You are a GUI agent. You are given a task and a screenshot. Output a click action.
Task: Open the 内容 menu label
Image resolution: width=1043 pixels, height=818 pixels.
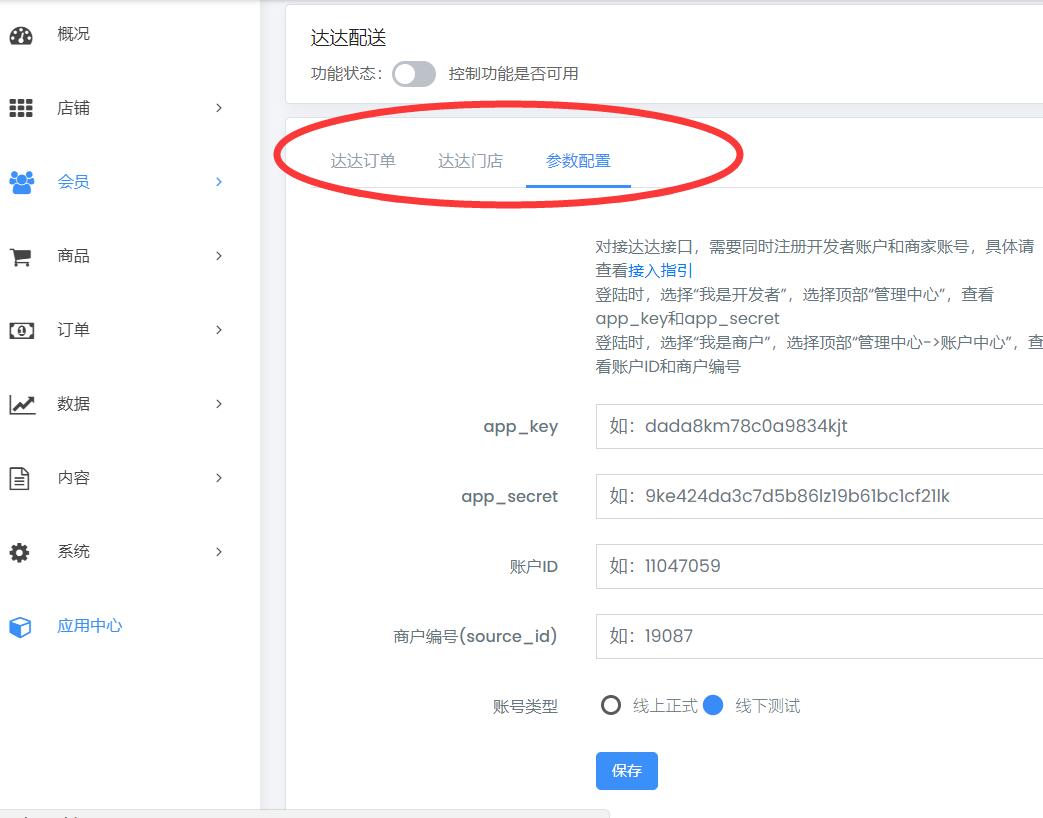coord(73,477)
